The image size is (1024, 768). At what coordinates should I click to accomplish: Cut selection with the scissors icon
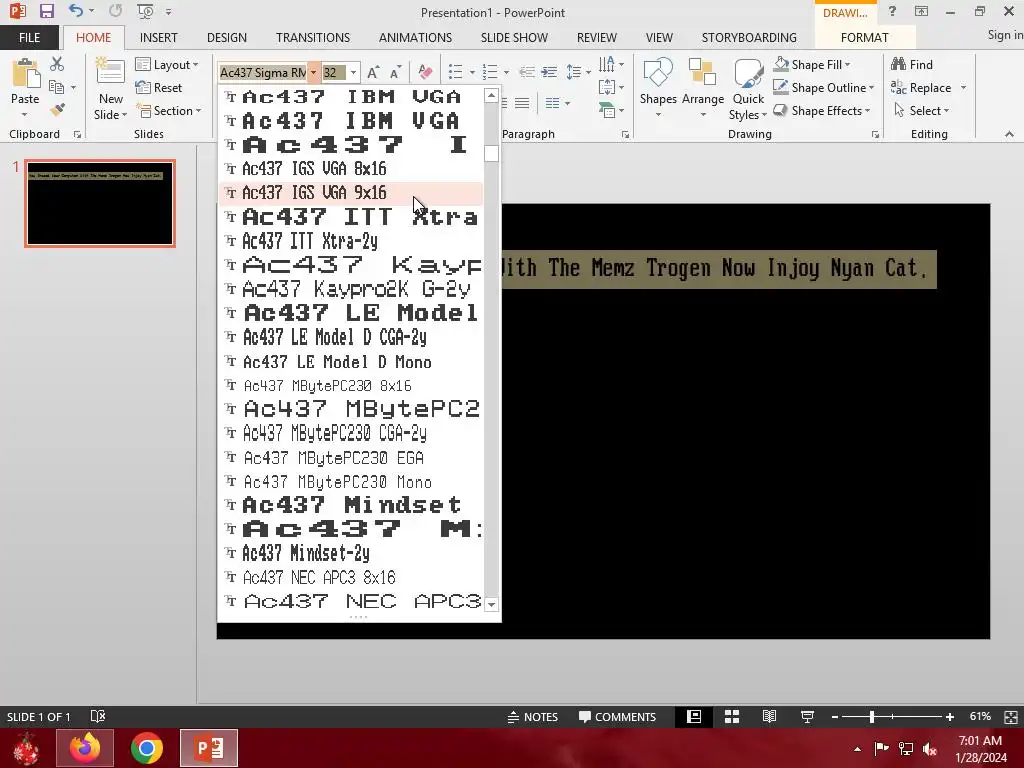[57, 64]
